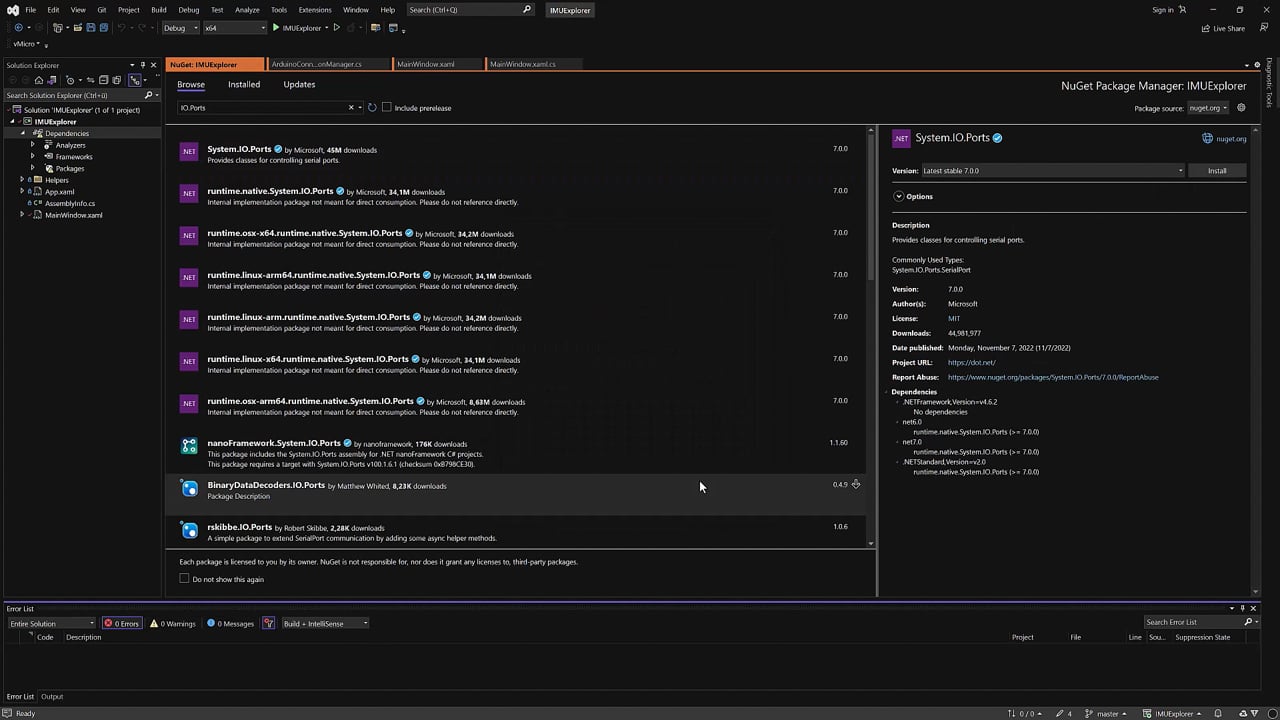Click the Undo toolbar icon
1280x720 pixels.
(x=121, y=28)
